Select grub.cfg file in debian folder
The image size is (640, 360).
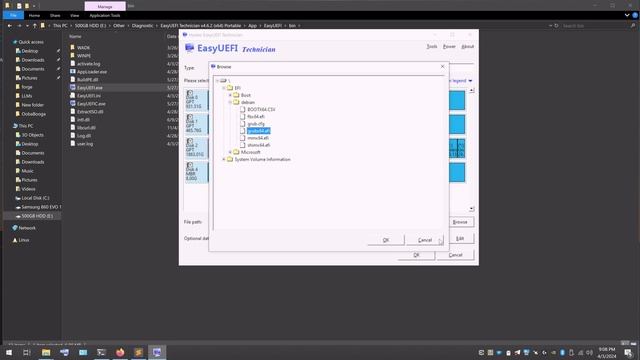(256, 124)
